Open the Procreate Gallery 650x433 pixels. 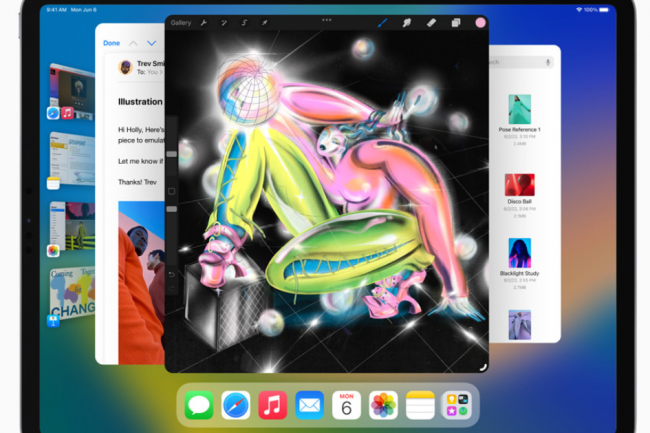pos(181,23)
